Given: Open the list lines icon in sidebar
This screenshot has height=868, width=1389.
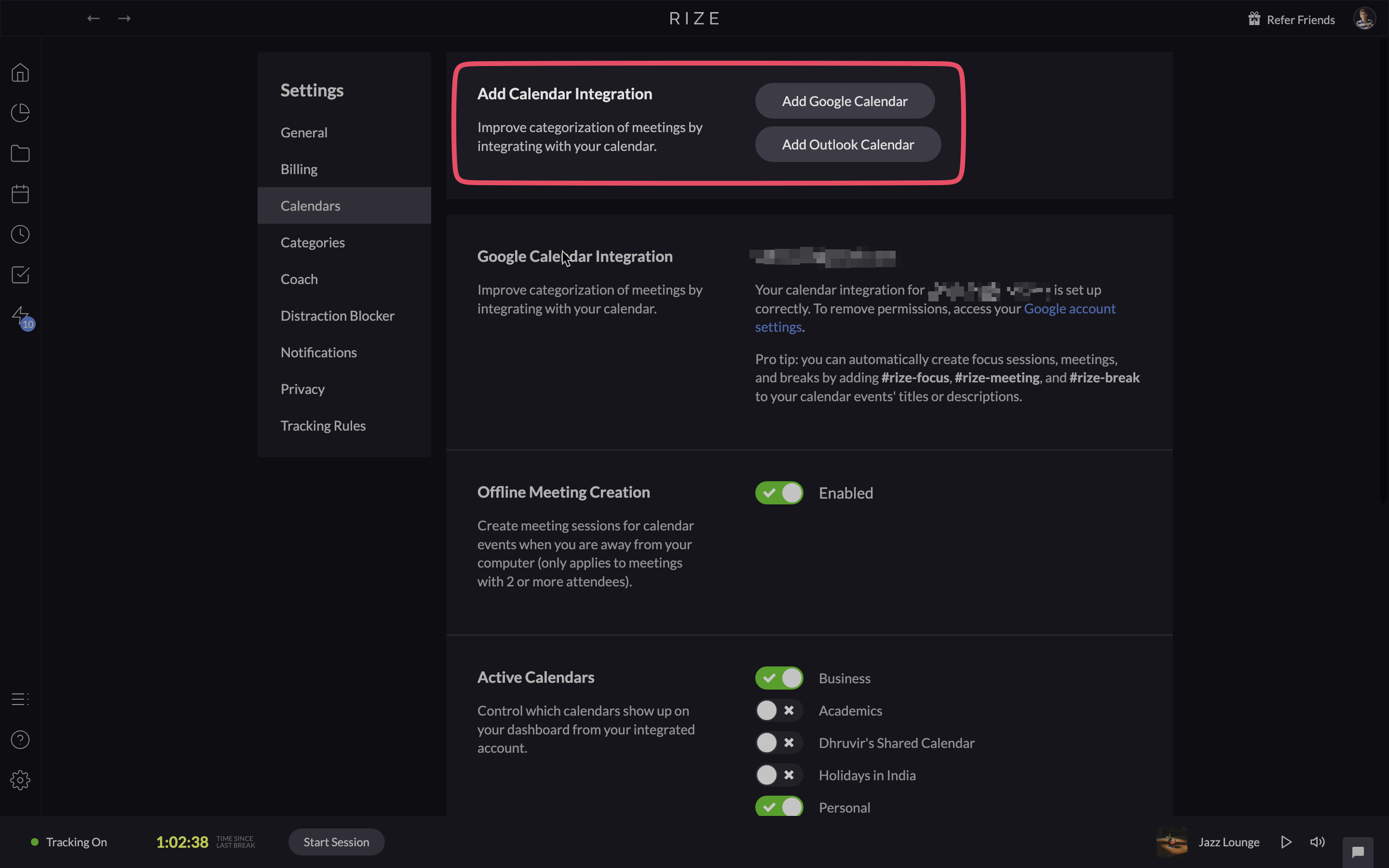Looking at the screenshot, I should tap(20, 699).
